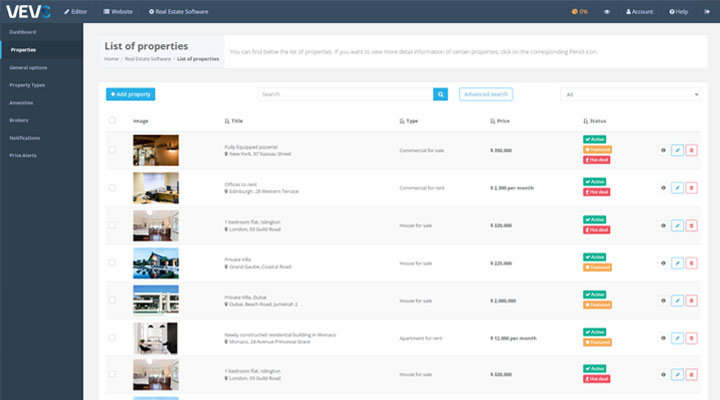View the Fully Equipped pizzeria property
The width and height of the screenshot is (720, 400).
[x=663, y=150]
